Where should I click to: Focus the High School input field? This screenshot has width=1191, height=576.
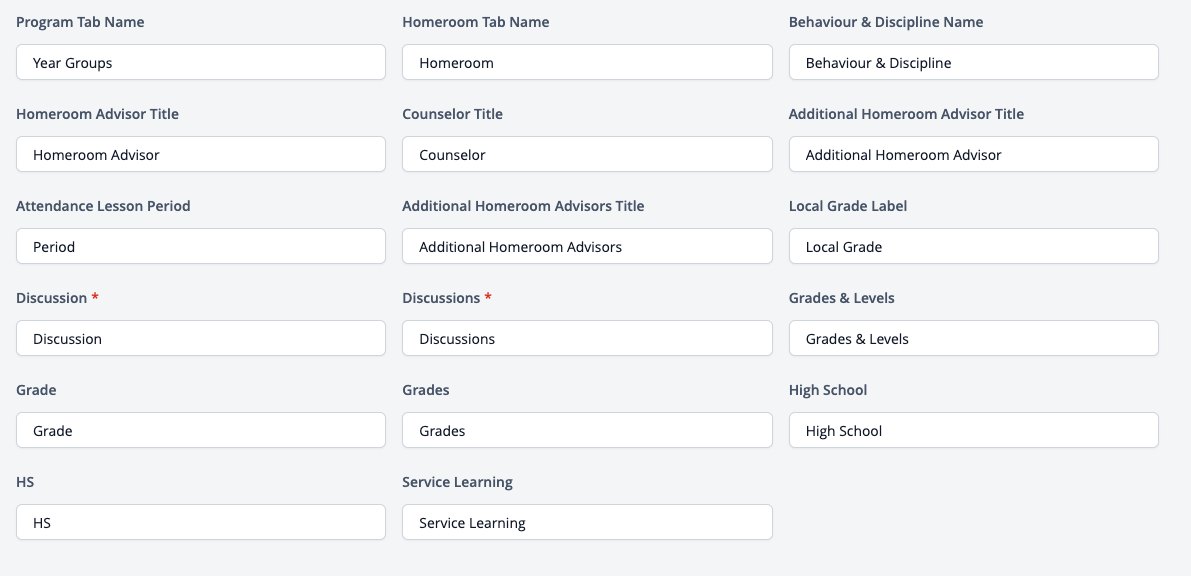(974, 430)
